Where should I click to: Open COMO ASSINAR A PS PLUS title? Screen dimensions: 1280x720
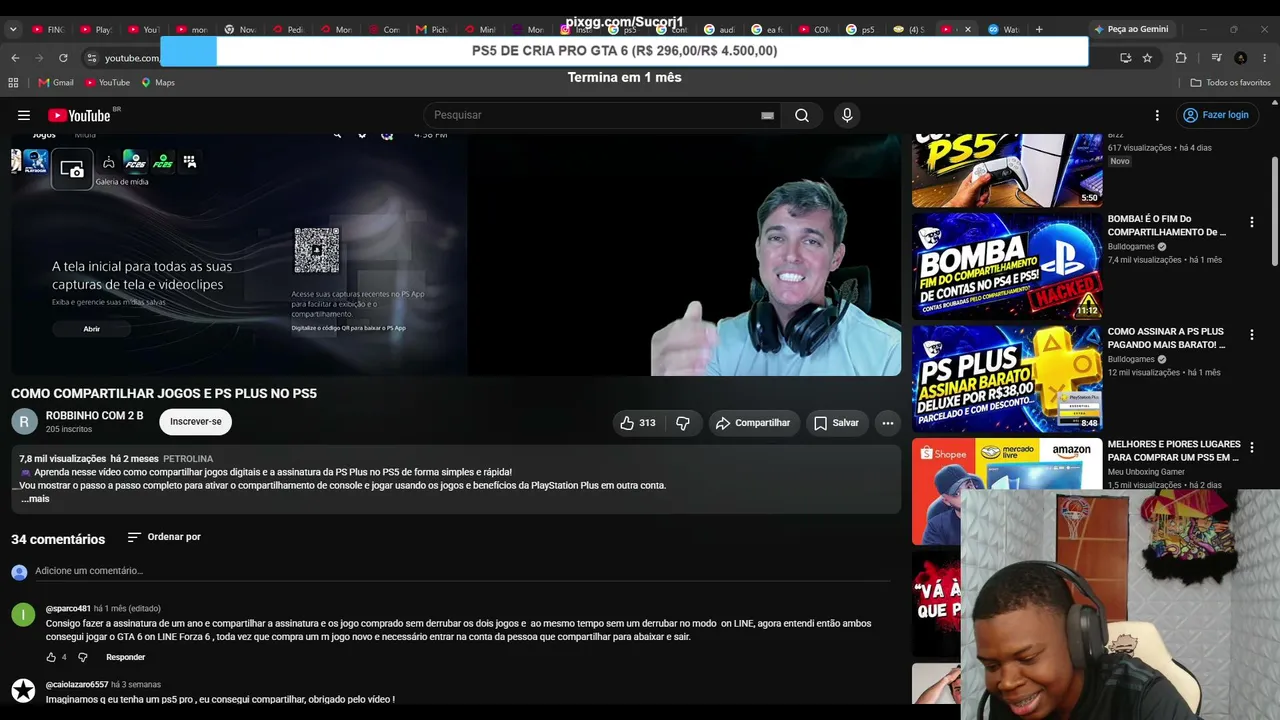(1167, 338)
